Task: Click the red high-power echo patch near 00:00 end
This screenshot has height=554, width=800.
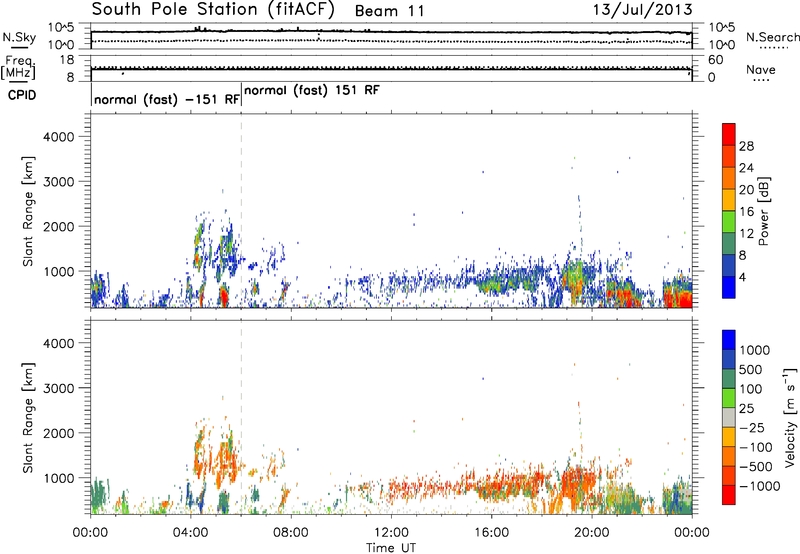Action: click(x=678, y=297)
